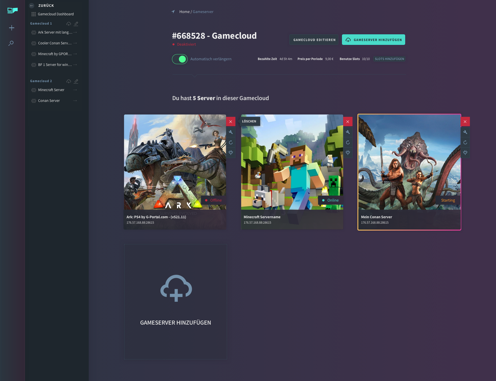Image resolution: width=496 pixels, height=381 pixels.
Task: Delete the Conan server with red X
Action: tap(465, 122)
